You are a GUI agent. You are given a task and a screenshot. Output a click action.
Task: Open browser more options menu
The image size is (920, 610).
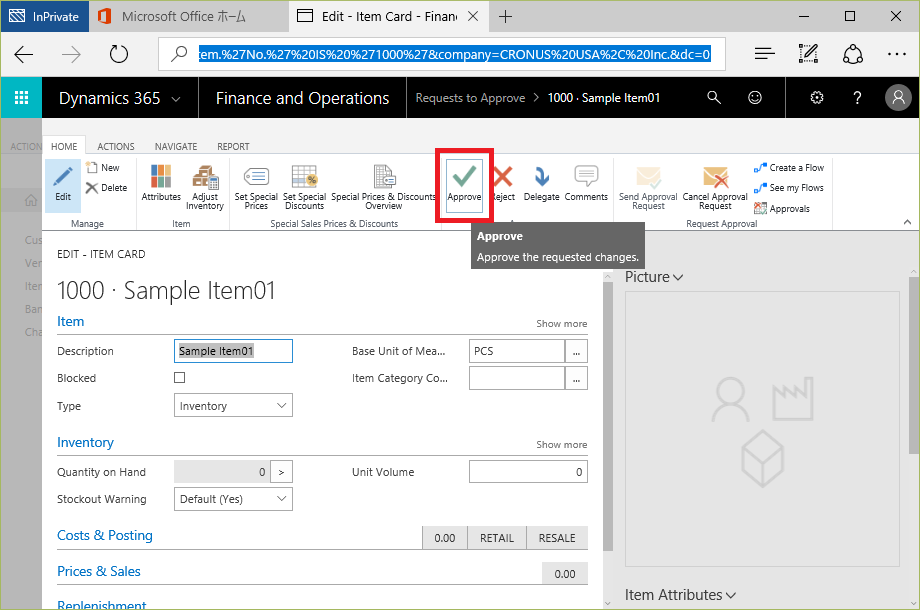coord(897,54)
